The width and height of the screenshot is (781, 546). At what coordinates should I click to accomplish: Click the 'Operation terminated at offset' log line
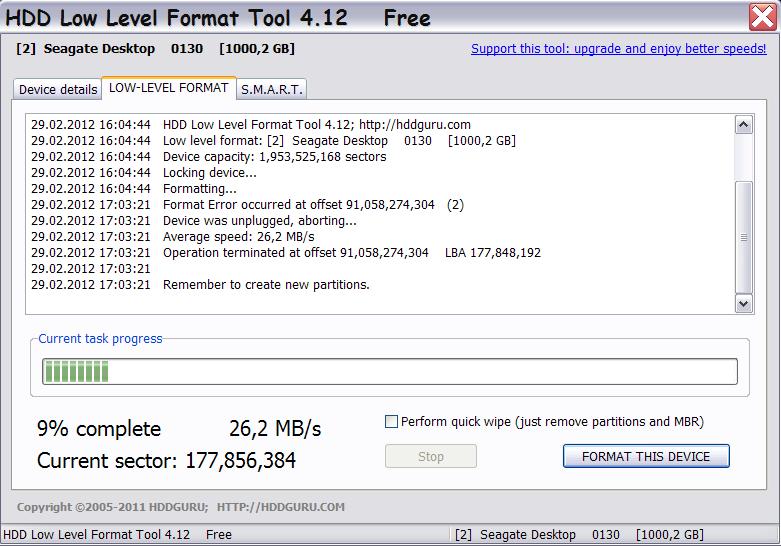[x=286, y=253]
